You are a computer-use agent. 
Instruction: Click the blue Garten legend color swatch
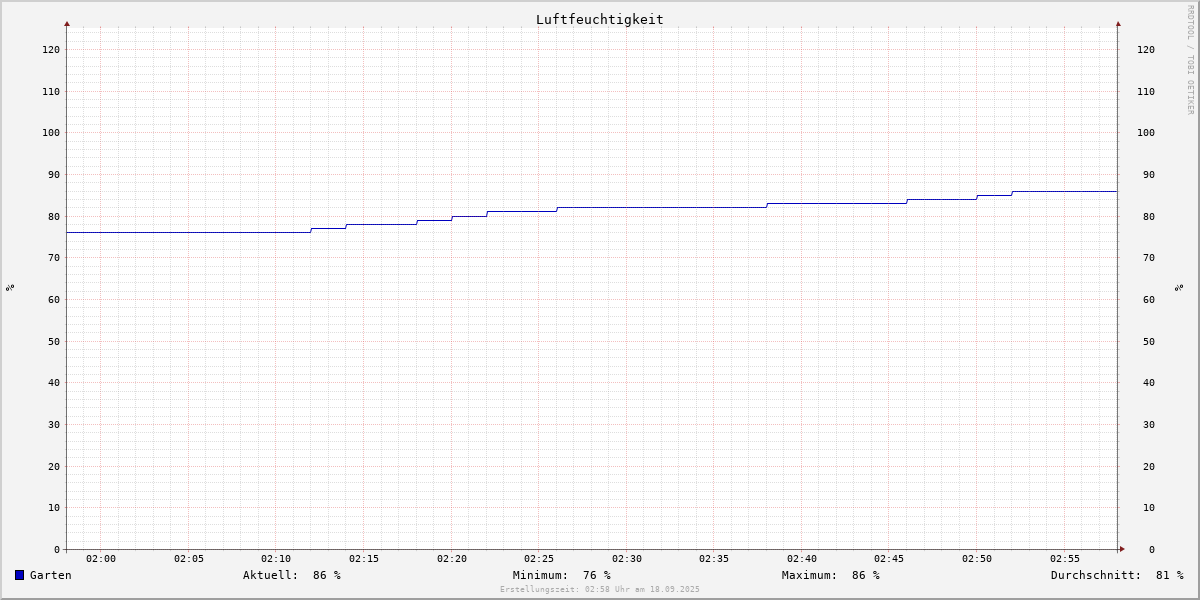coord(19,575)
